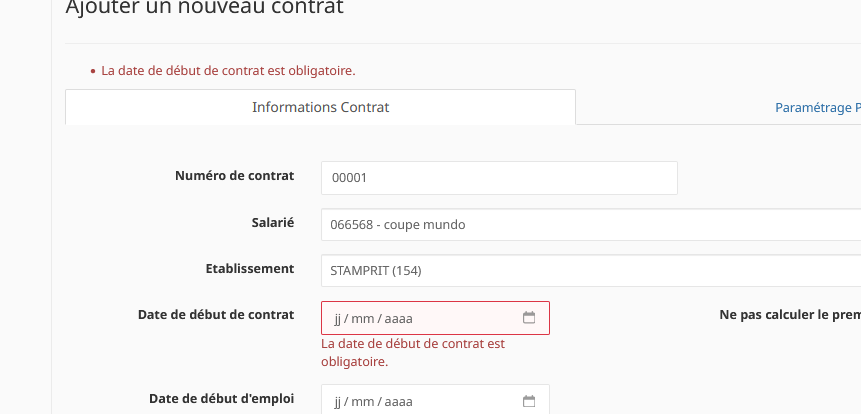Click the Date de début d'emploi label
The width and height of the screenshot is (861, 414).
coord(221,399)
